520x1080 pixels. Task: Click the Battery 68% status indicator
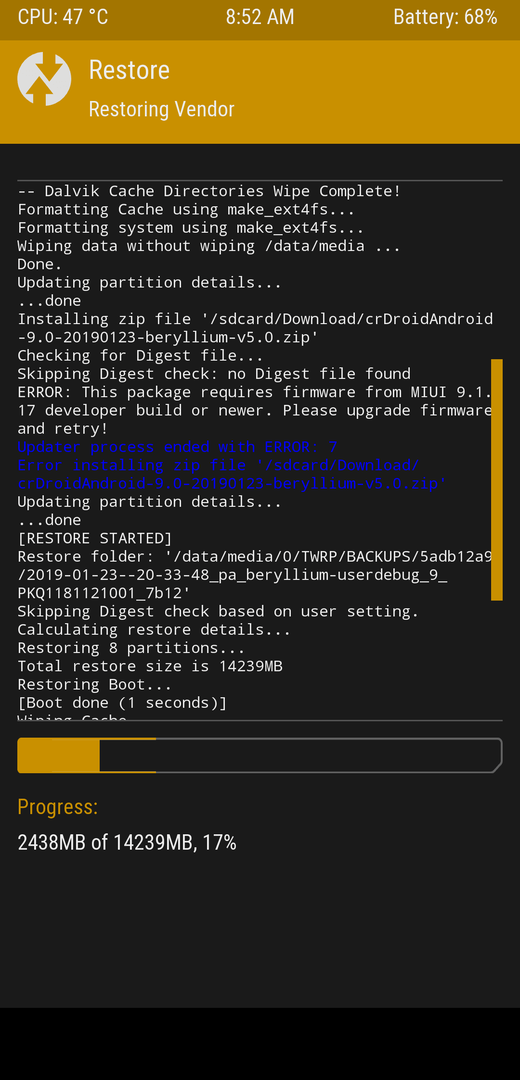[x=445, y=17]
